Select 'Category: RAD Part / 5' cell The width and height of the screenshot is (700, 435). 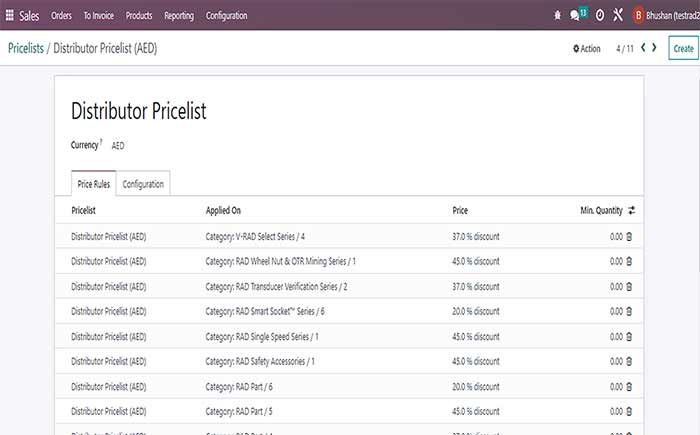click(x=239, y=411)
